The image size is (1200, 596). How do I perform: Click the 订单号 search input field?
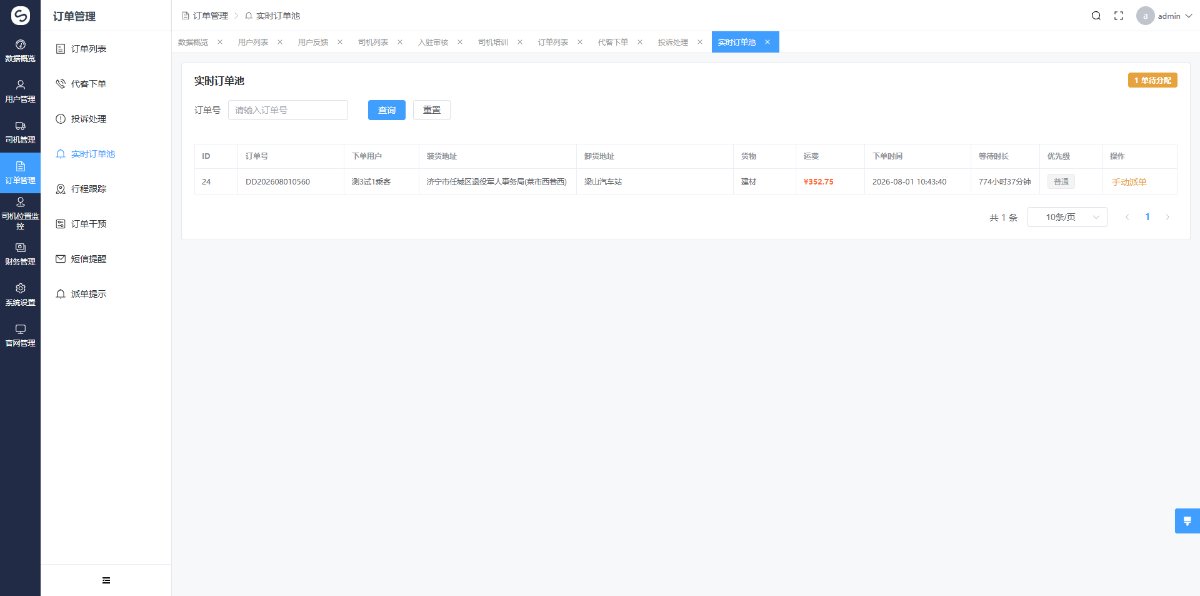coord(288,110)
